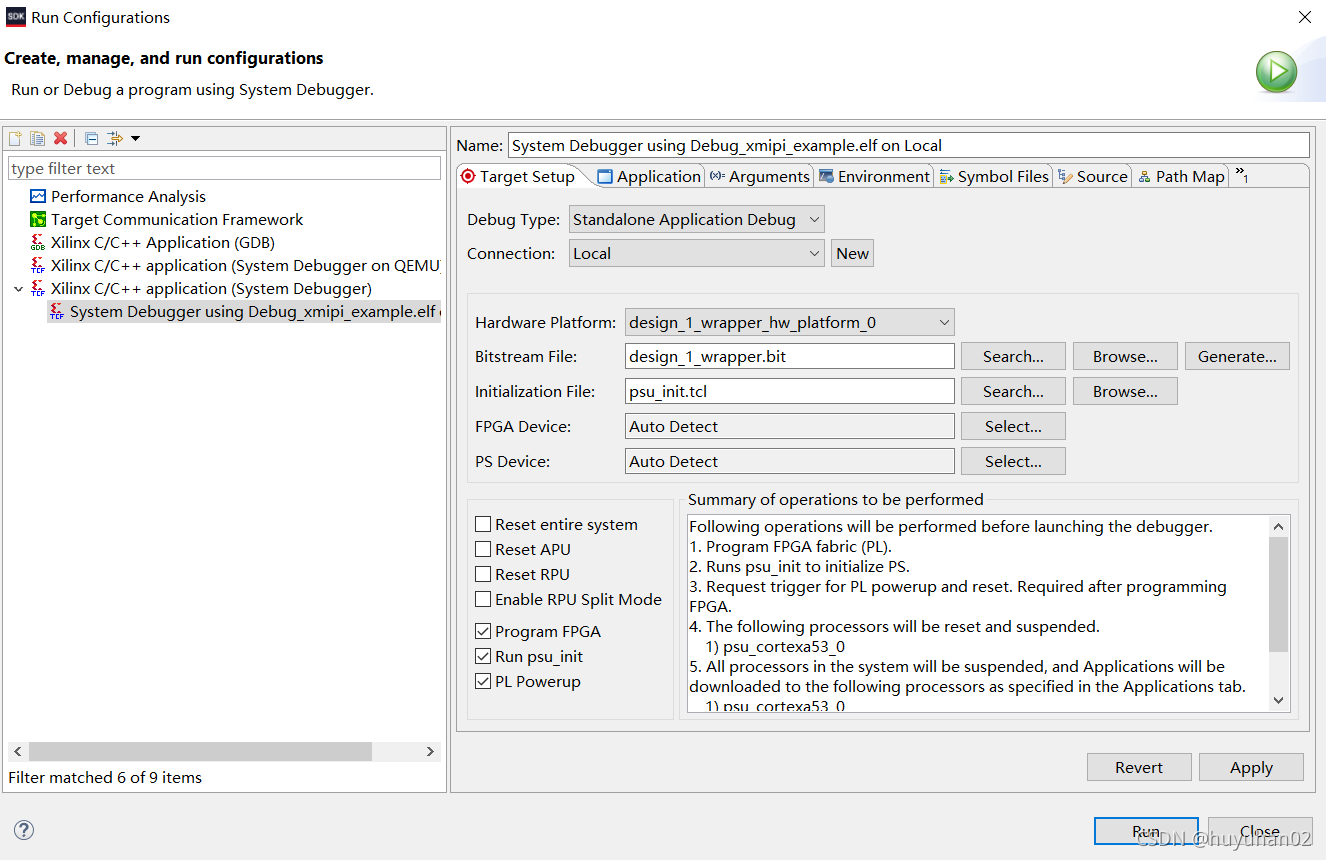Screen dimensions: 1326x860
Task: Uncheck the Run psu_init checkbox
Action: (x=483, y=656)
